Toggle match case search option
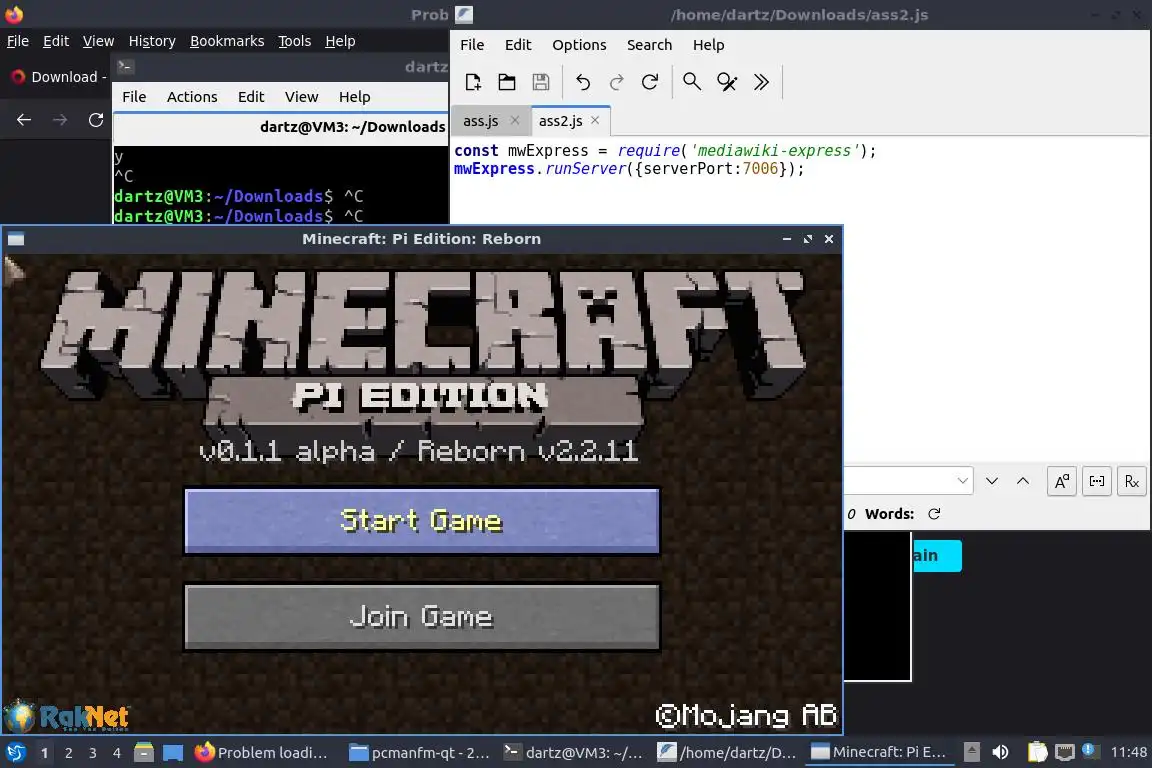The width and height of the screenshot is (1152, 768). tap(1062, 481)
